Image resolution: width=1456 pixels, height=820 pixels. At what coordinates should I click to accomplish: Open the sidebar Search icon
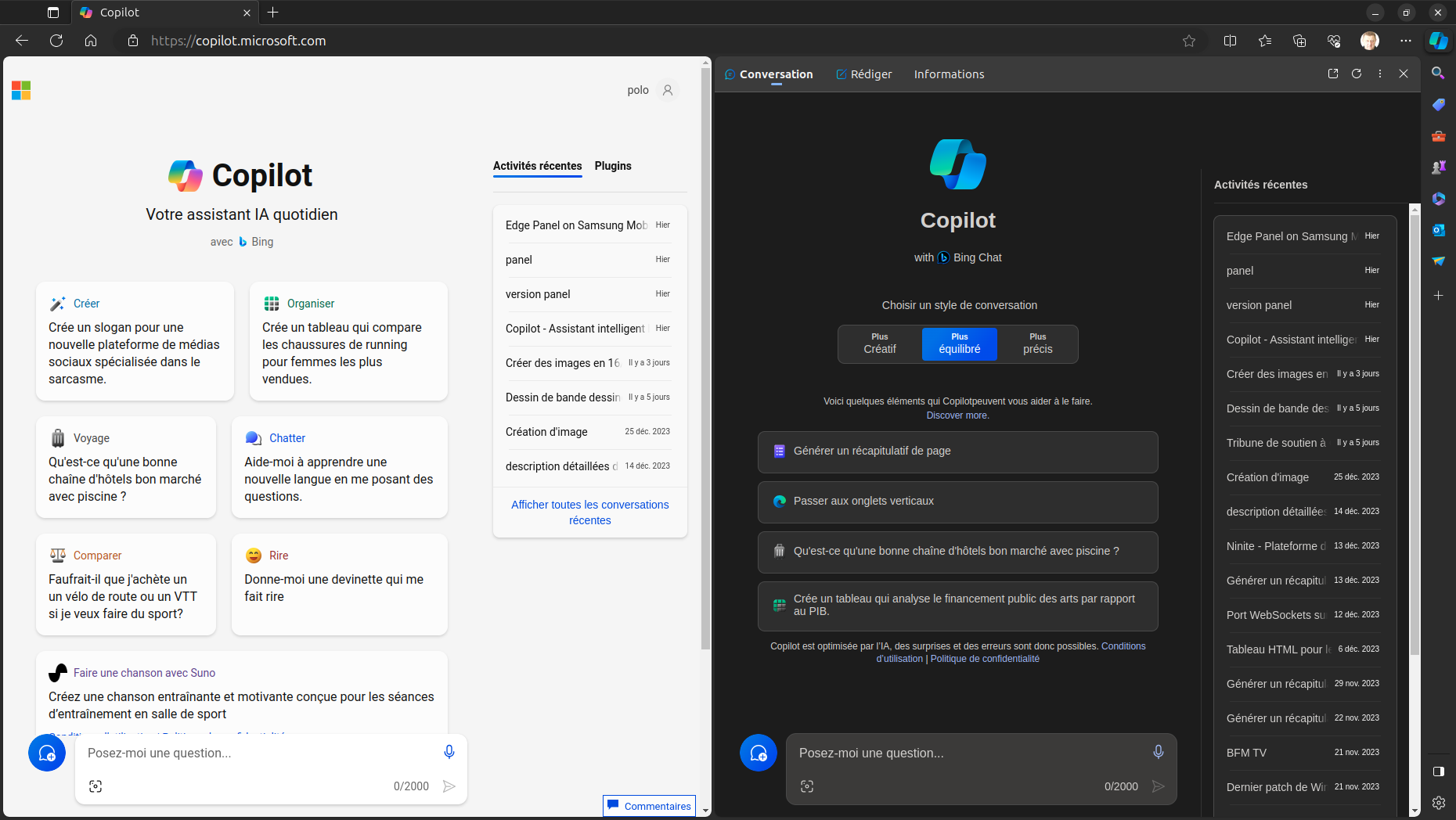click(x=1438, y=73)
